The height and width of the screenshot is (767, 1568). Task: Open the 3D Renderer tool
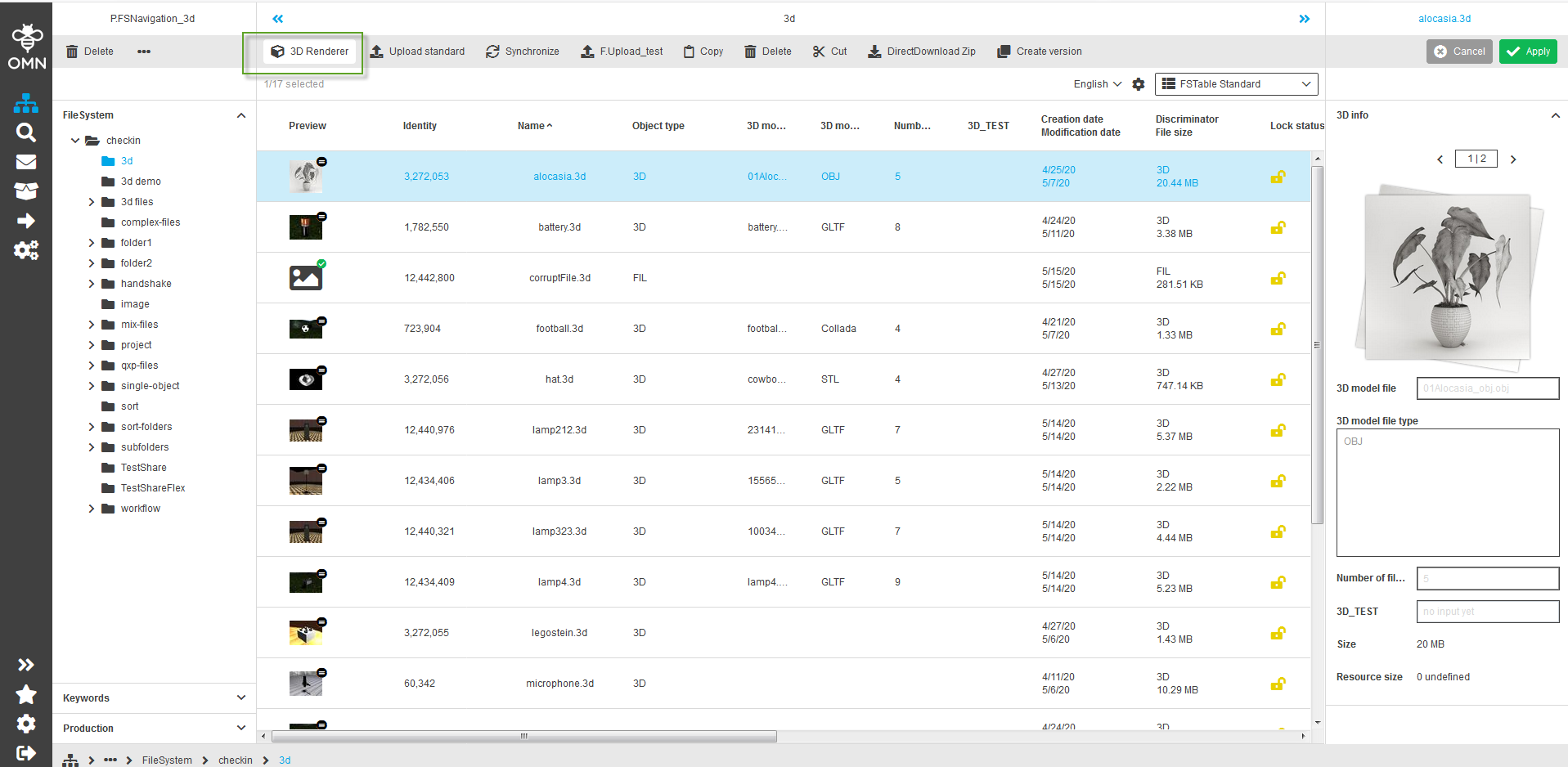310,52
